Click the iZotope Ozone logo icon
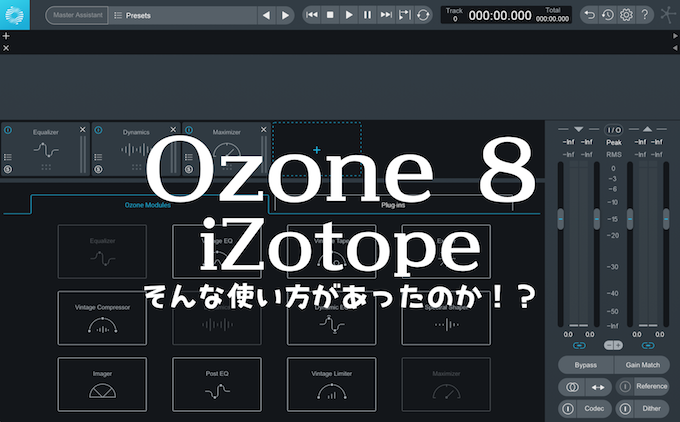Screen dimensions: 680x422 point(15,15)
